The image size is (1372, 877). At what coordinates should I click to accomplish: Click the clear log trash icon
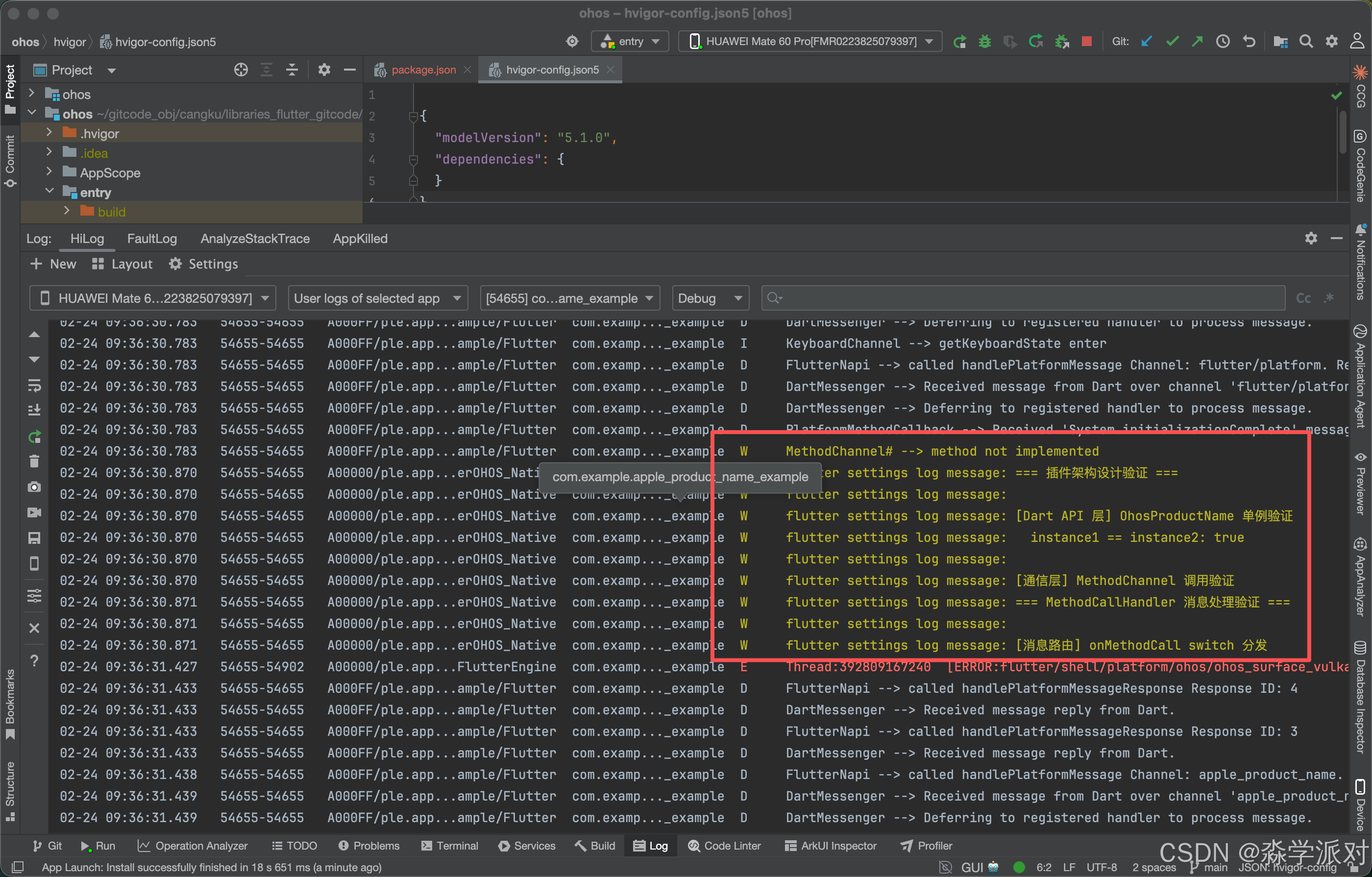(x=34, y=461)
